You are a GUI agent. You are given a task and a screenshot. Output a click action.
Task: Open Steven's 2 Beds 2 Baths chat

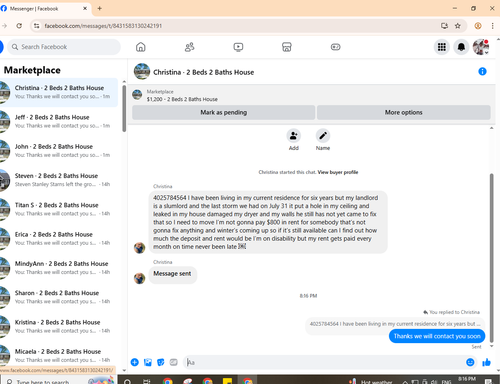[x=59, y=180]
